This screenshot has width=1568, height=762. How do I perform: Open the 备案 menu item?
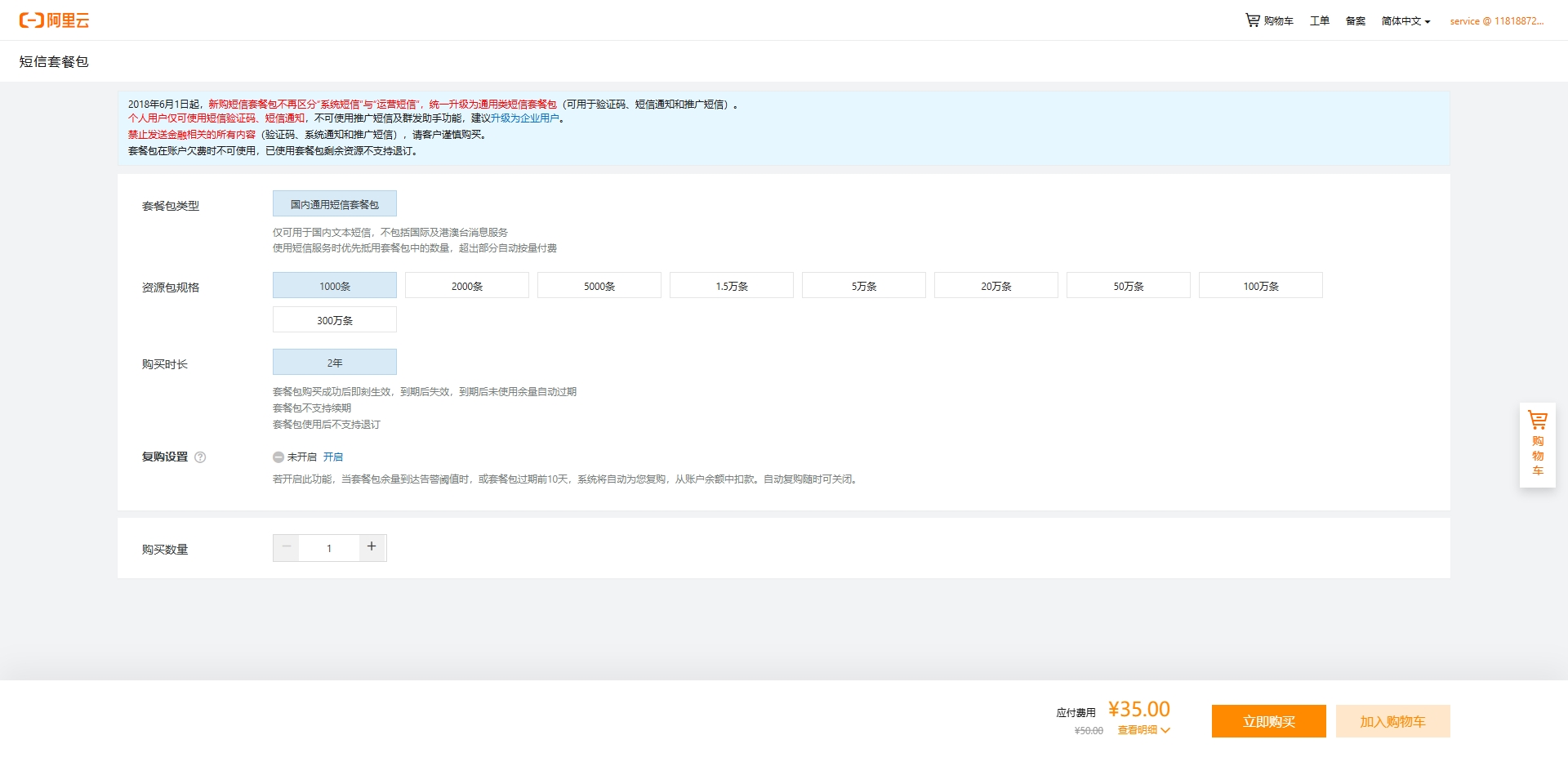tap(1355, 21)
